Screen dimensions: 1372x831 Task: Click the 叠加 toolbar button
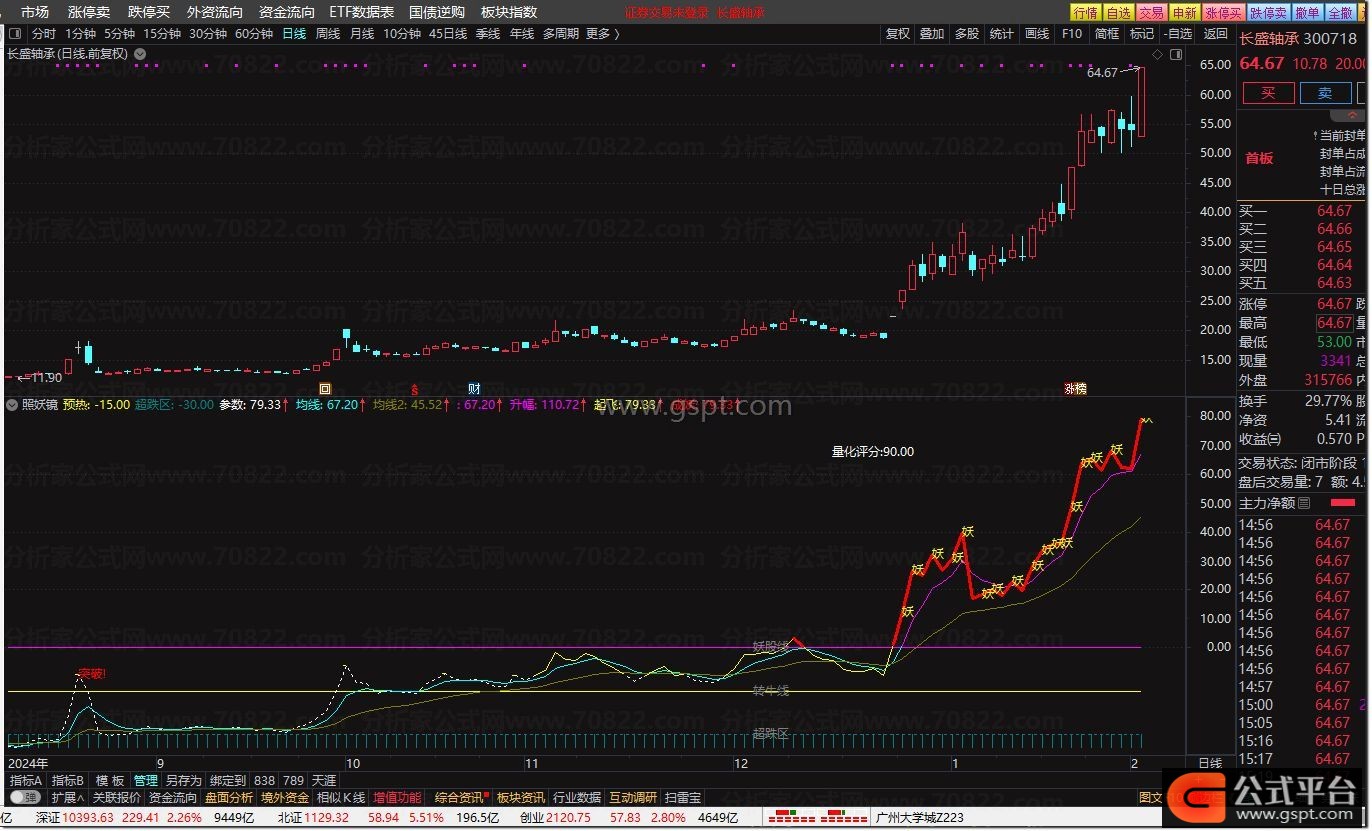(932, 34)
